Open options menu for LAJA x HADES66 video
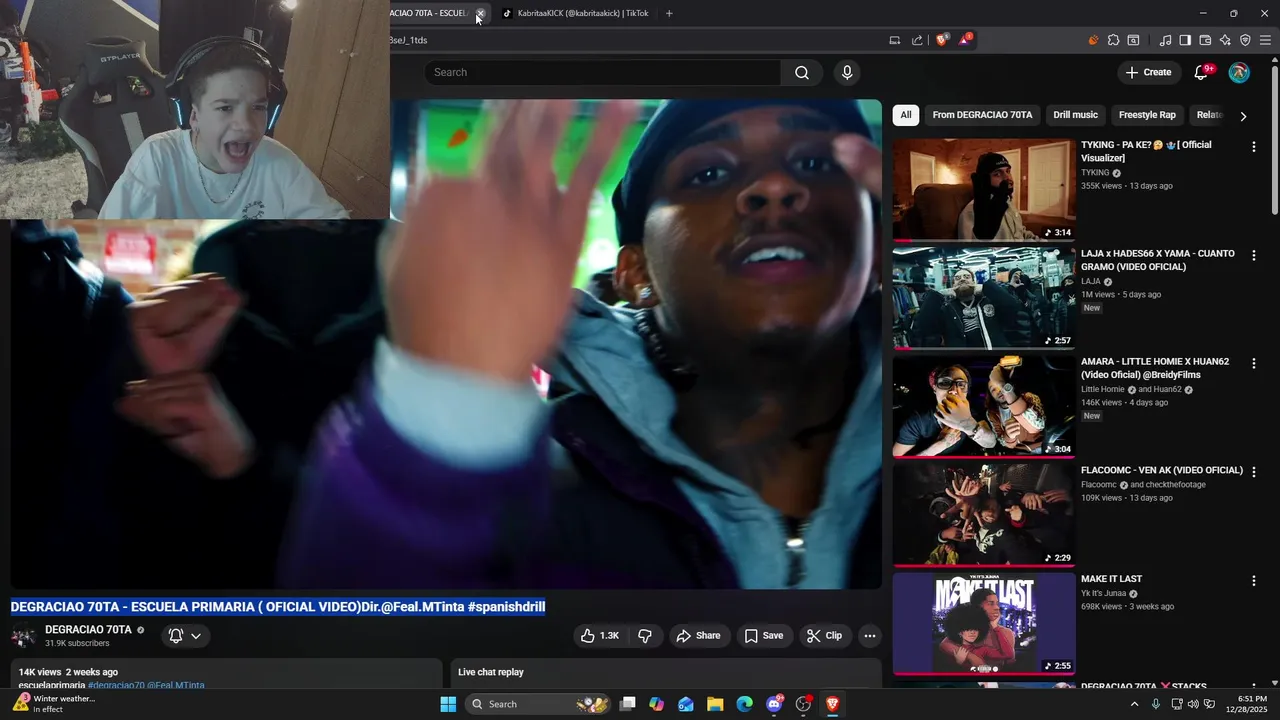1280x720 pixels. click(x=1253, y=256)
